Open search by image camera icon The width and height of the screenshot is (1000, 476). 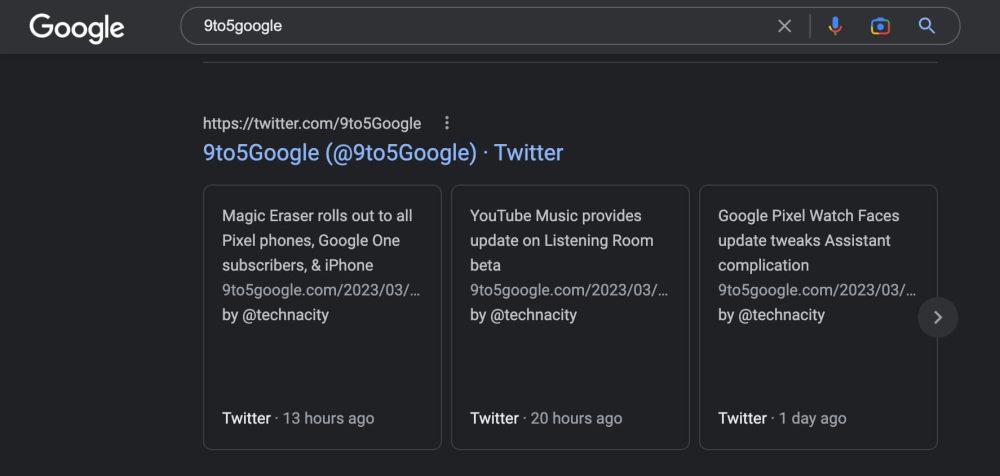click(880, 26)
